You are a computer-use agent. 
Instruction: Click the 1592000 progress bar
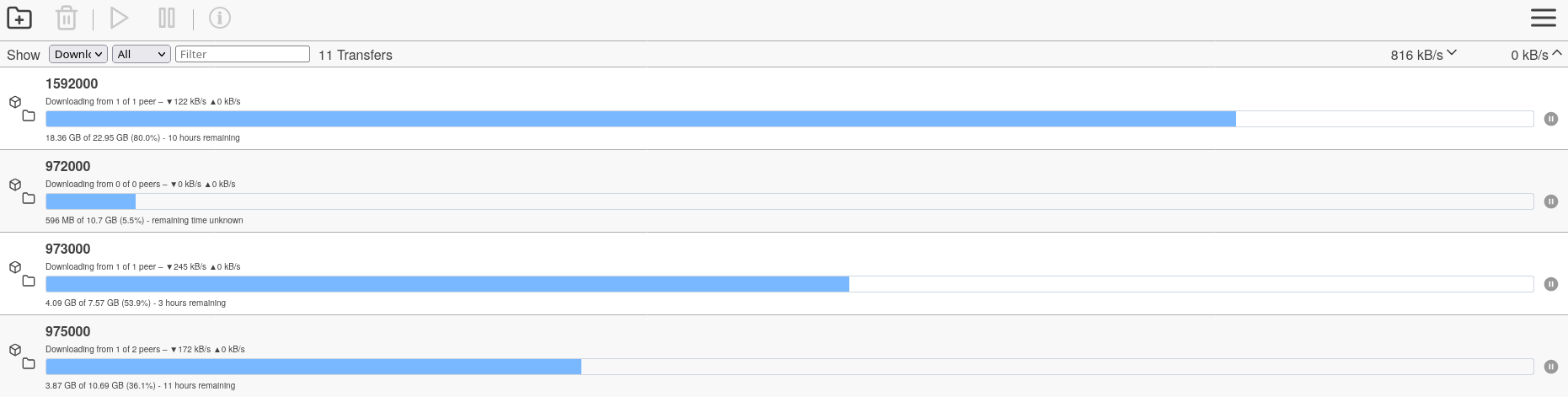click(789, 119)
